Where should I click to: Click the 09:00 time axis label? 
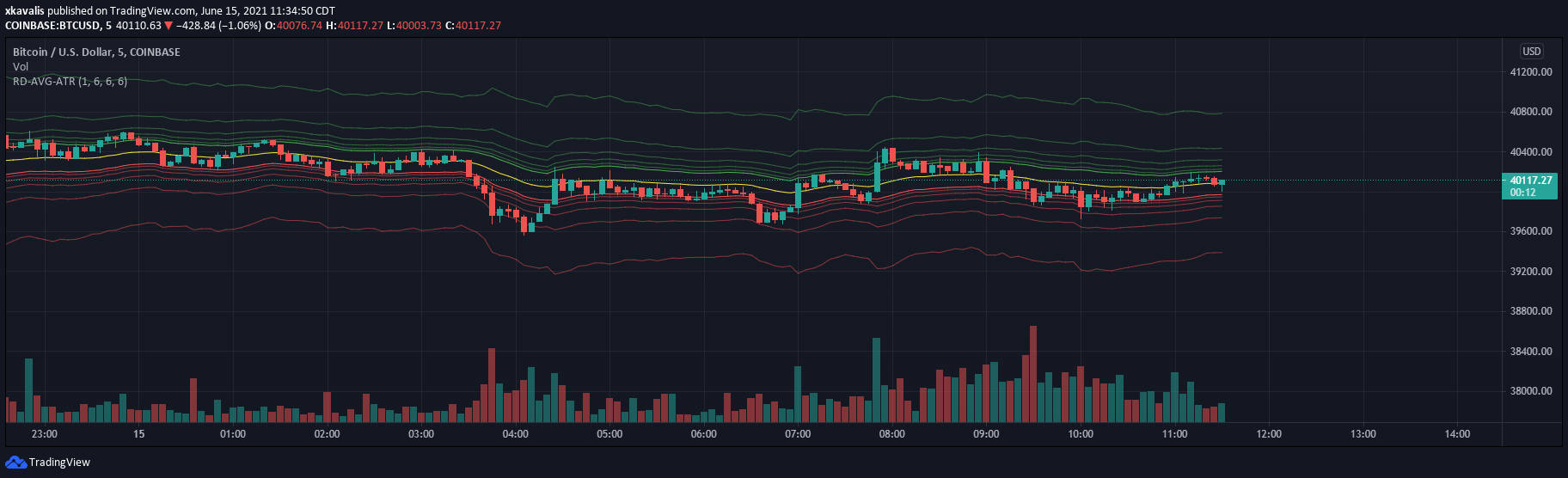[986, 434]
